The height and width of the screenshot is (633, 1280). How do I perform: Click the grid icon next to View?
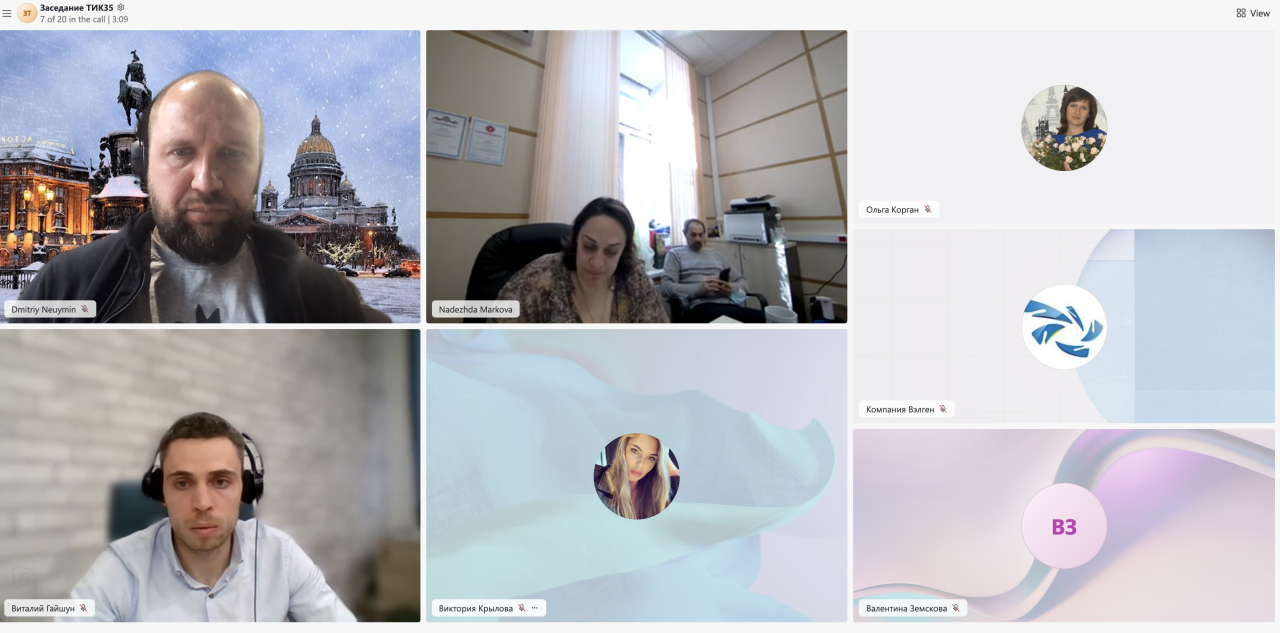tap(1241, 13)
